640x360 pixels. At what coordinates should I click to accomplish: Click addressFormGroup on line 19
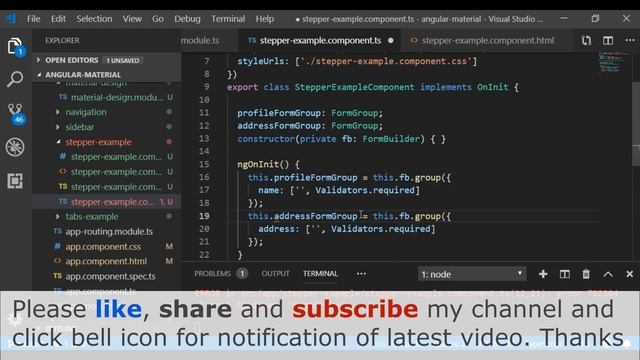(x=316, y=216)
